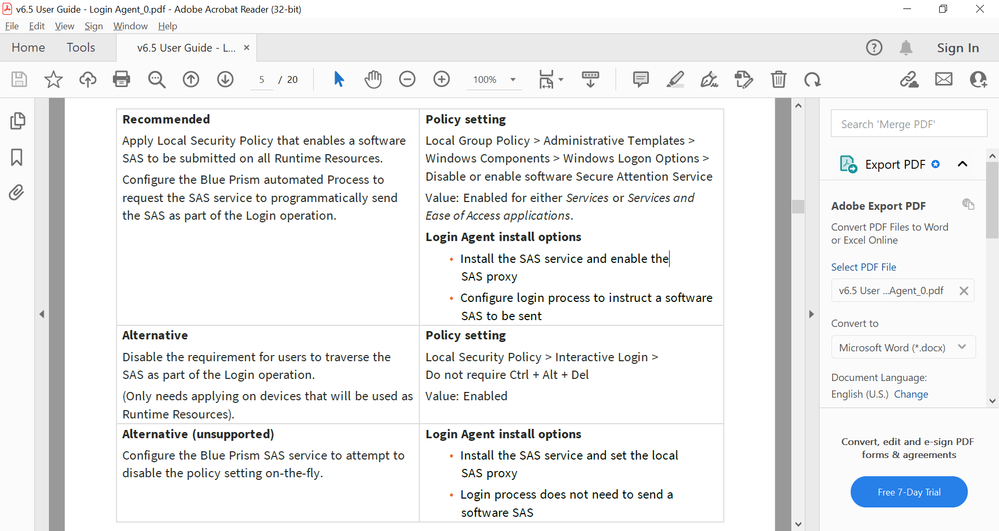Viewport: 999px width, 531px height.
Task: Click the Free 7-Day Trial button
Action: pos(908,492)
